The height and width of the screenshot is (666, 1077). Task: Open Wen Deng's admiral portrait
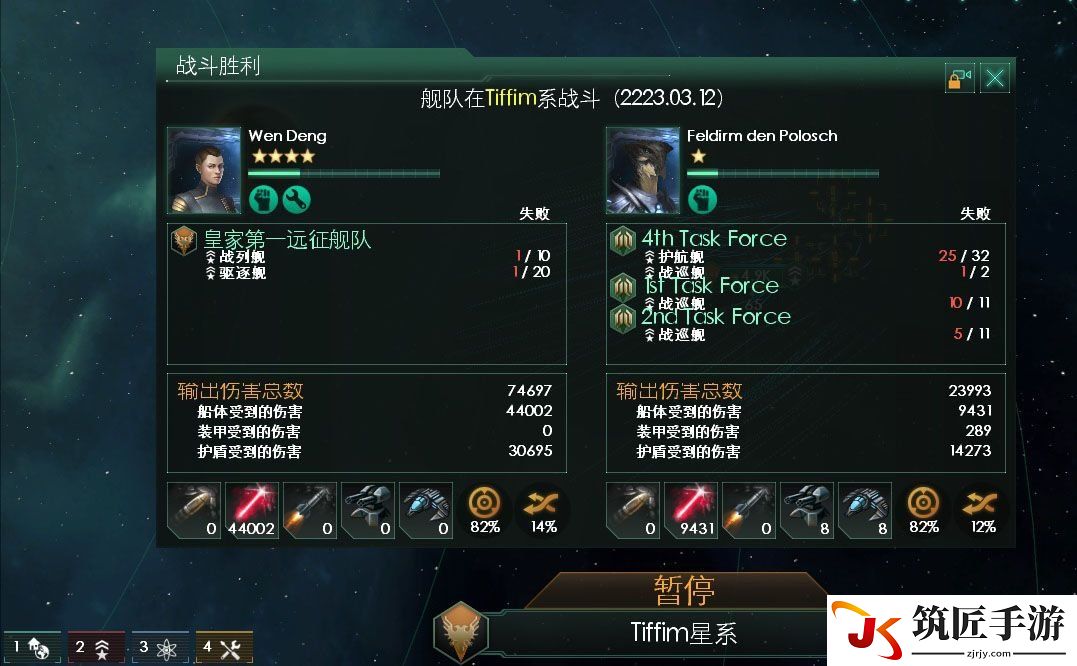pyautogui.click(x=204, y=170)
